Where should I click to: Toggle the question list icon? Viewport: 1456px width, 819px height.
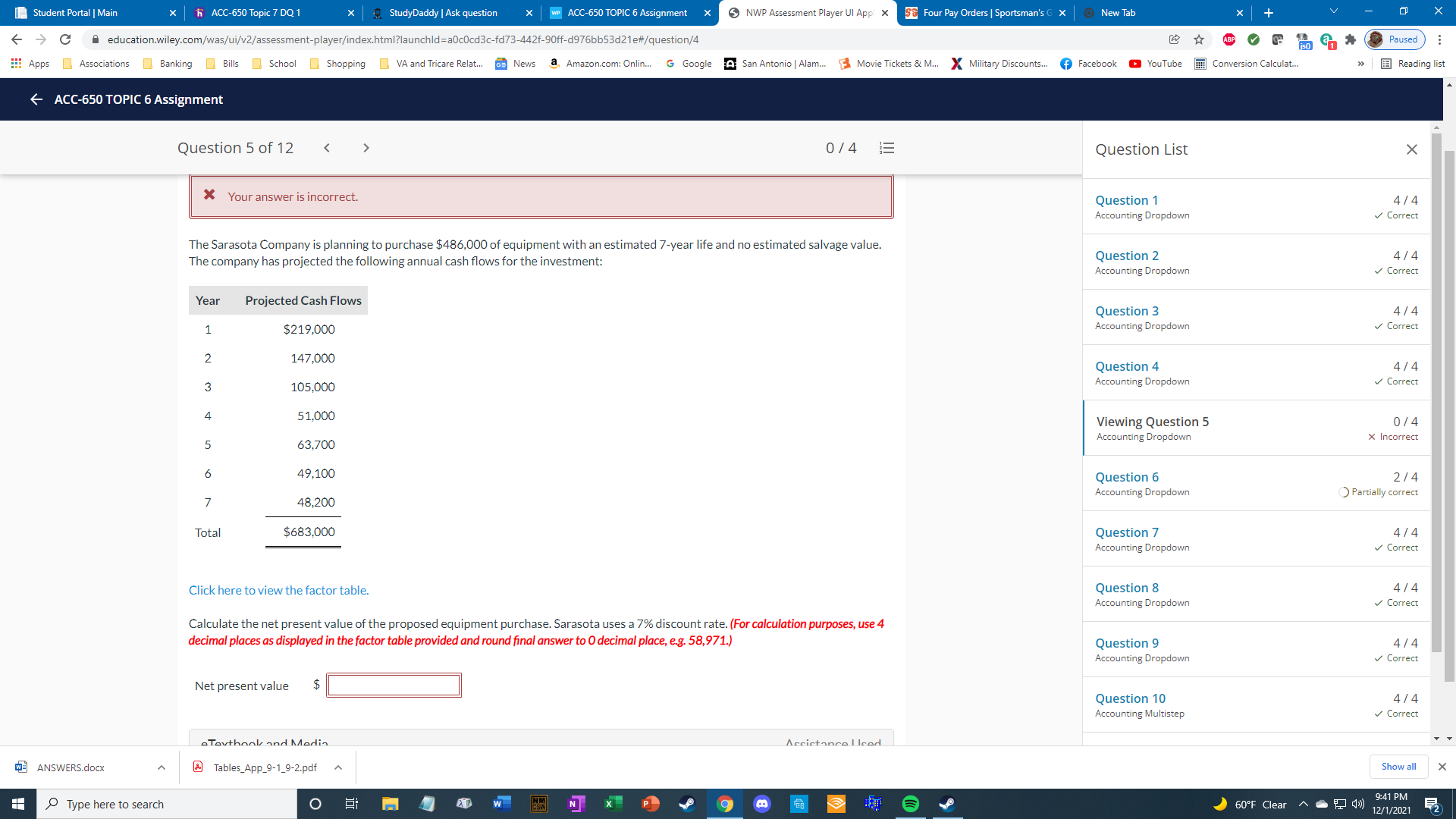pos(886,148)
